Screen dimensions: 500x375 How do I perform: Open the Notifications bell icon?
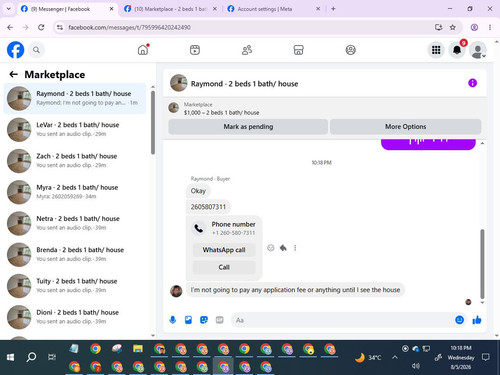pyautogui.click(x=457, y=50)
